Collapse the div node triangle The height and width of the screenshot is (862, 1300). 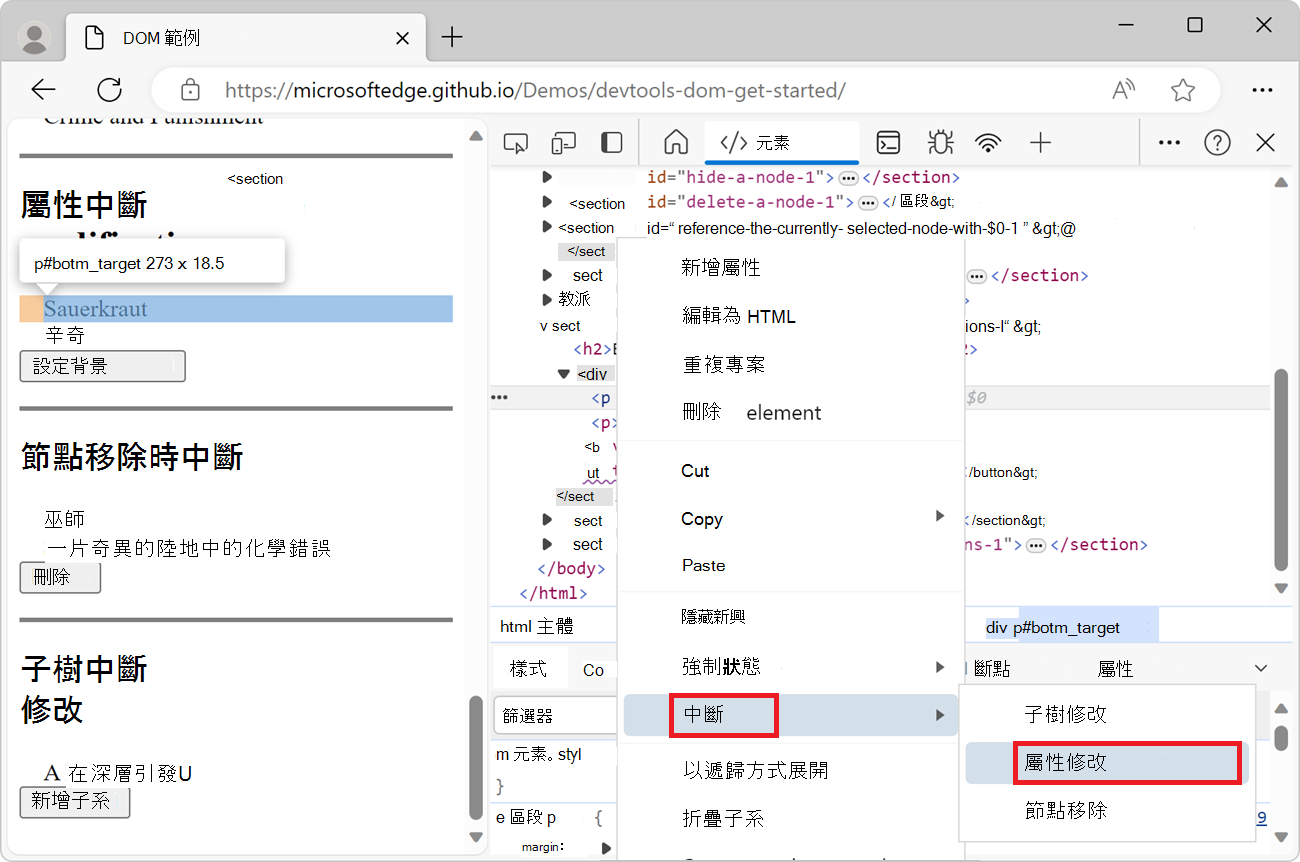tap(564, 374)
